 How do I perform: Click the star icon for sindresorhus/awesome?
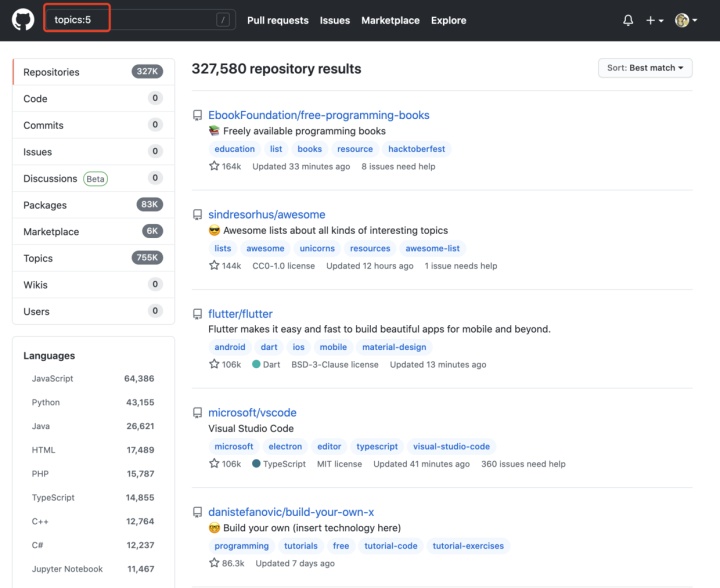pos(214,266)
